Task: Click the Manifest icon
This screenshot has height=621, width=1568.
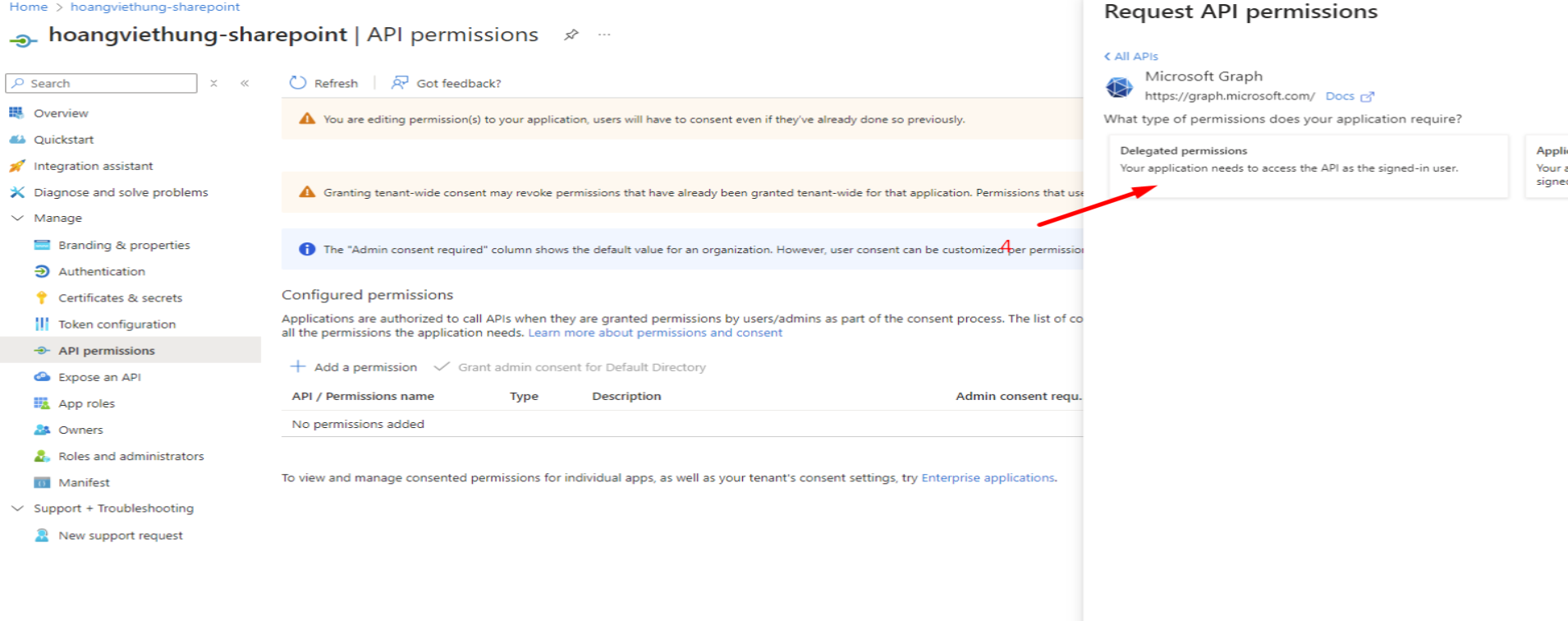Action: tap(42, 482)
